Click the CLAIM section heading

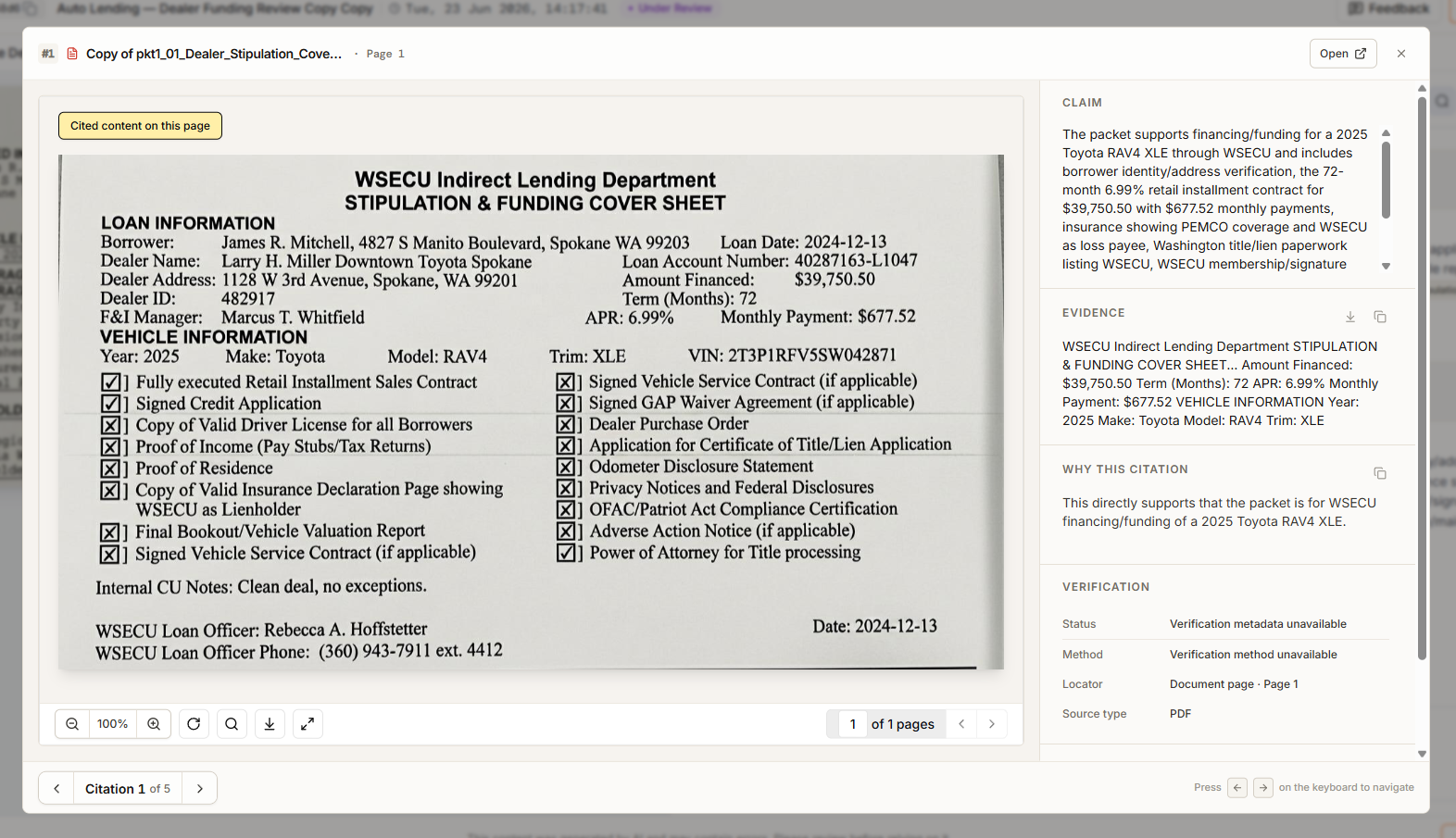click(1082, 103)
